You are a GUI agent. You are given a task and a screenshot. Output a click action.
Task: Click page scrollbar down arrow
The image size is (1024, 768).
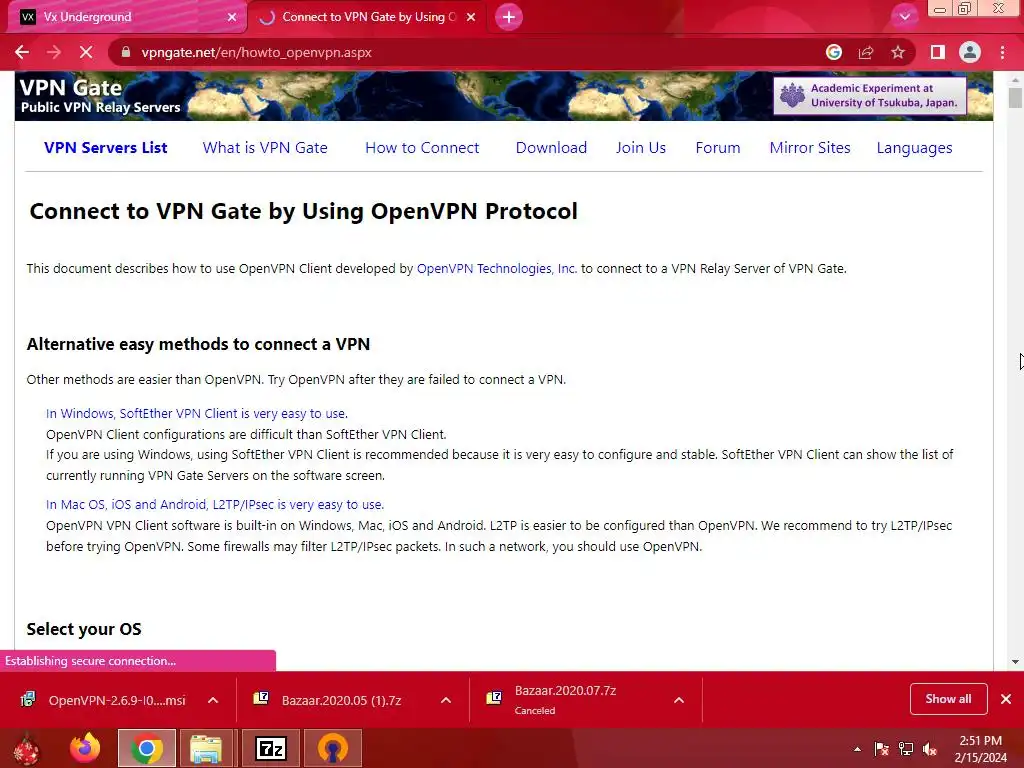(1015, 662)
